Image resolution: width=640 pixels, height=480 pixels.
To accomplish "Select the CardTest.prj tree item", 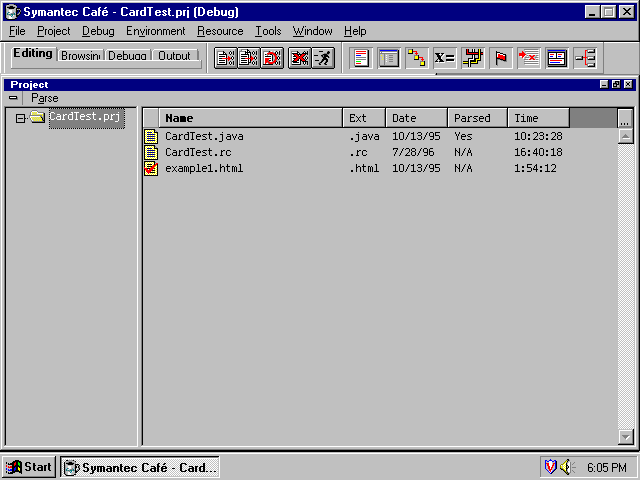I will pyautogui.click(x=86, y=118).
